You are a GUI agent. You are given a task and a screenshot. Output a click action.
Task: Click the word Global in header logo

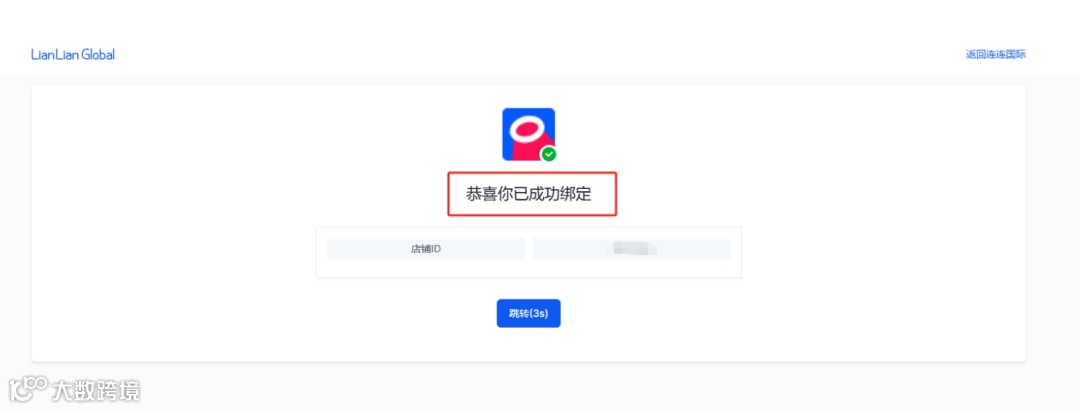tap(98, 54)
